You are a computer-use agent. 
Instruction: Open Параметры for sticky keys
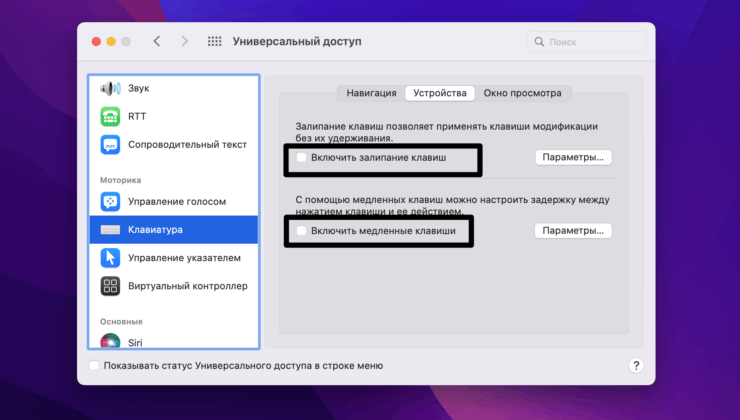coord(573,158)
